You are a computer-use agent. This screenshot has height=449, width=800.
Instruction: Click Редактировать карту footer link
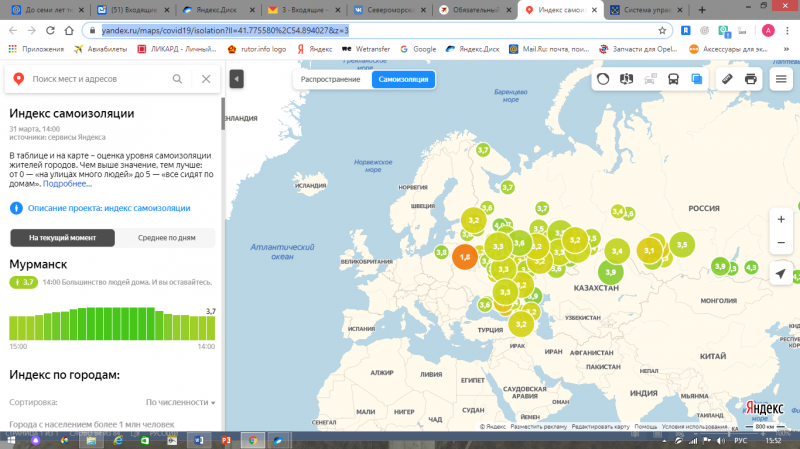(601, 427)
